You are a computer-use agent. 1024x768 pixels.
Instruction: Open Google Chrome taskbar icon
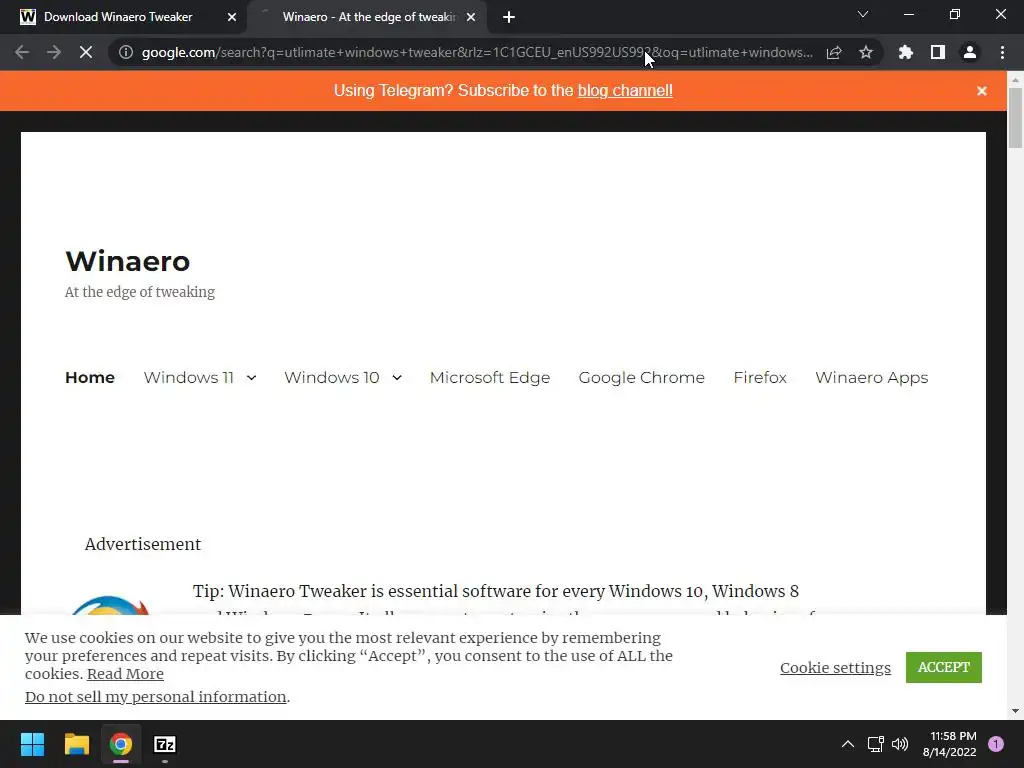121,744
